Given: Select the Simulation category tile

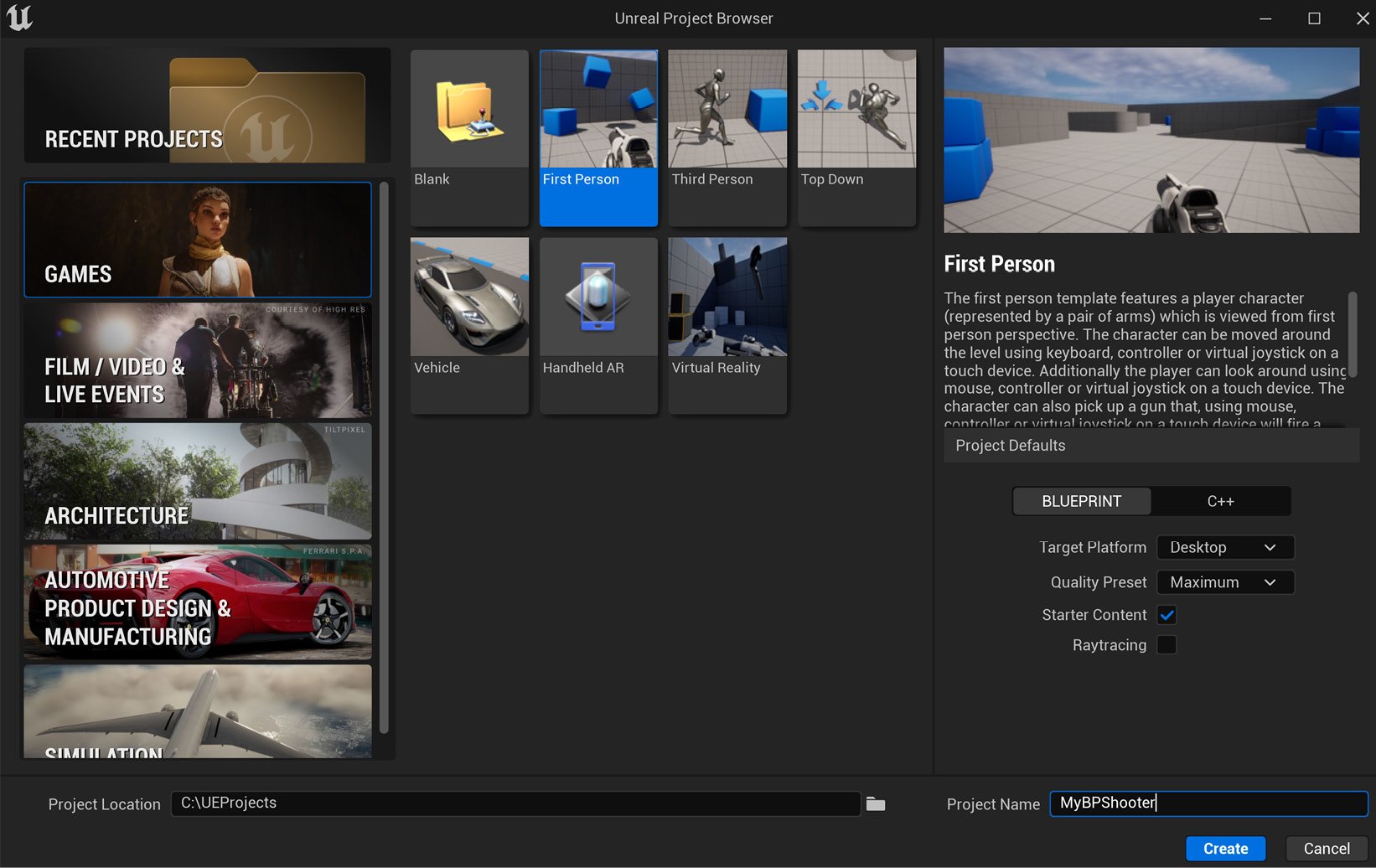Looking at the screenshot, I should click(x=198, y=711).
